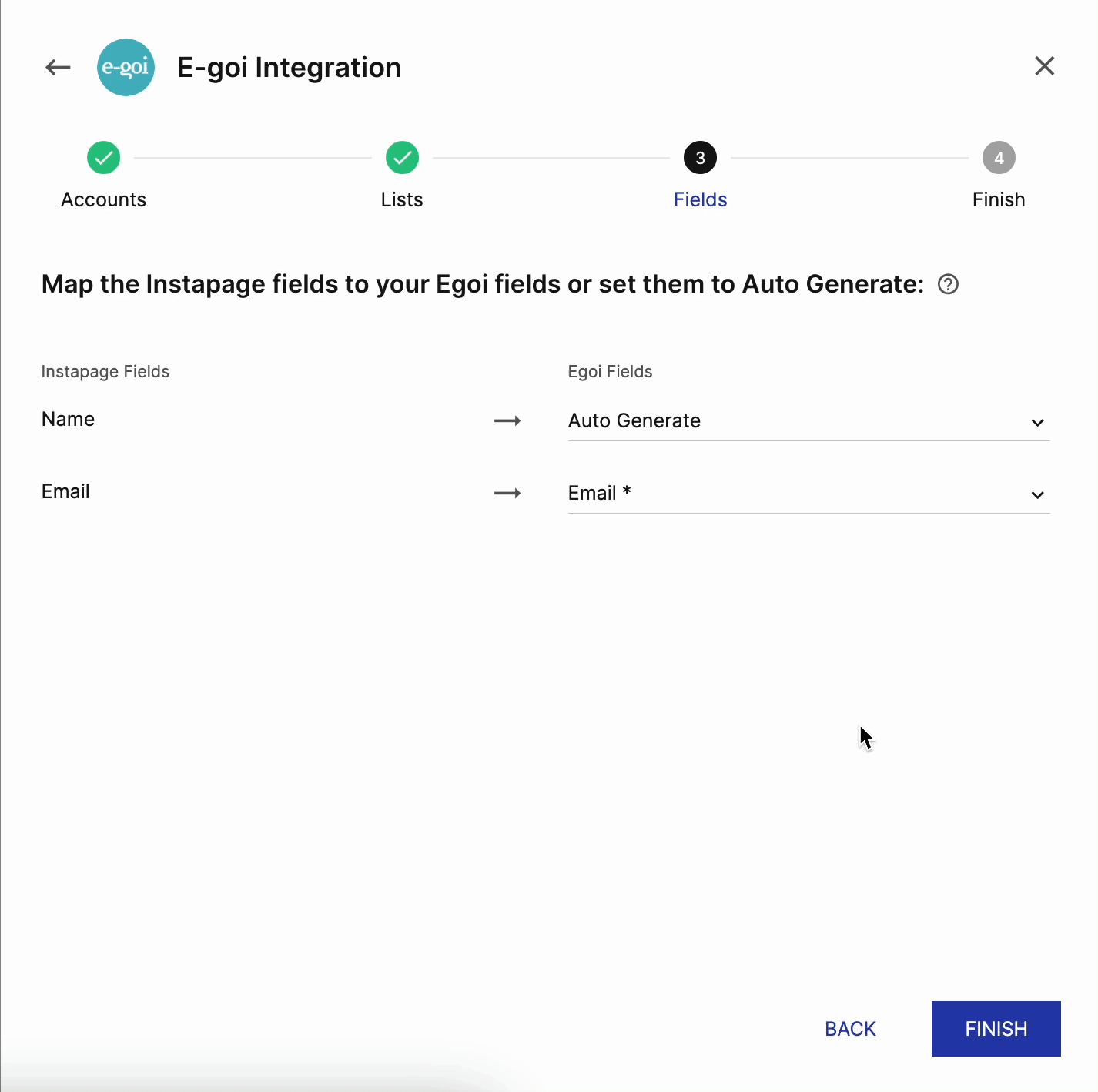This screenshot has height=1092, width=1098.
Task: Click the green checkmark above Lists
Action: coord(402,158)
